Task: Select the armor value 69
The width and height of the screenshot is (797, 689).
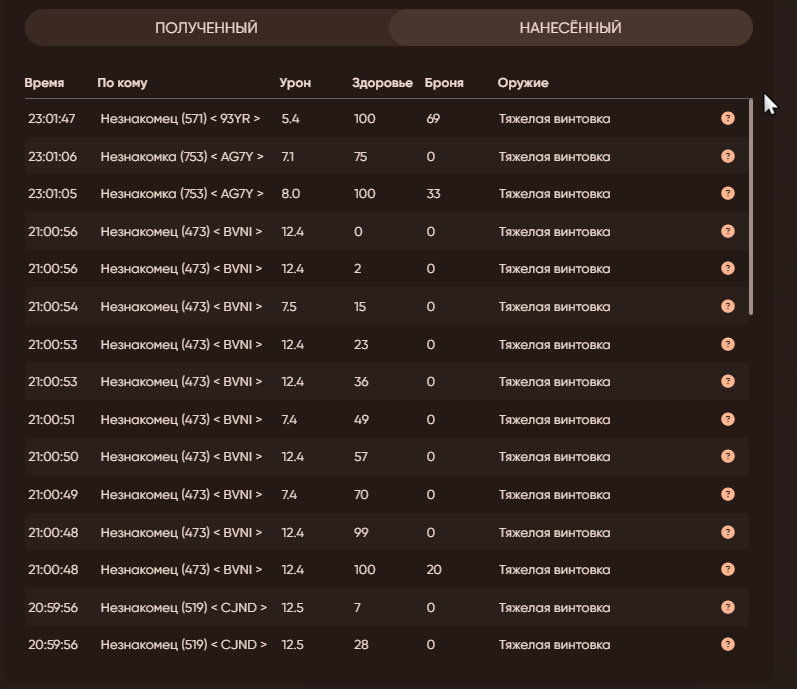Action: (x=433, y=119)
